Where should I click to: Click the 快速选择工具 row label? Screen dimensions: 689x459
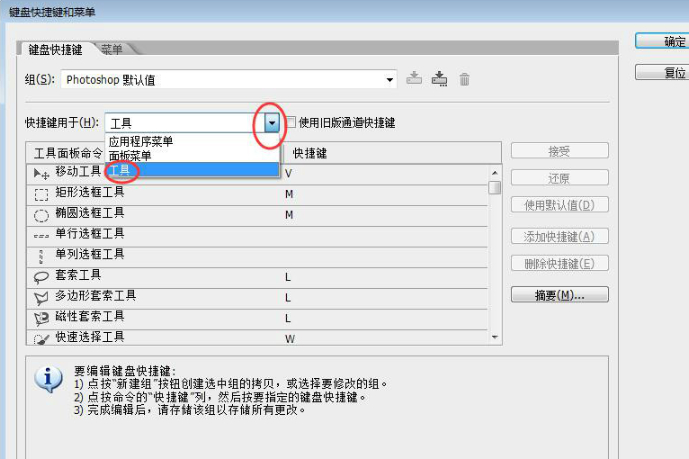[x=90, y=337]
